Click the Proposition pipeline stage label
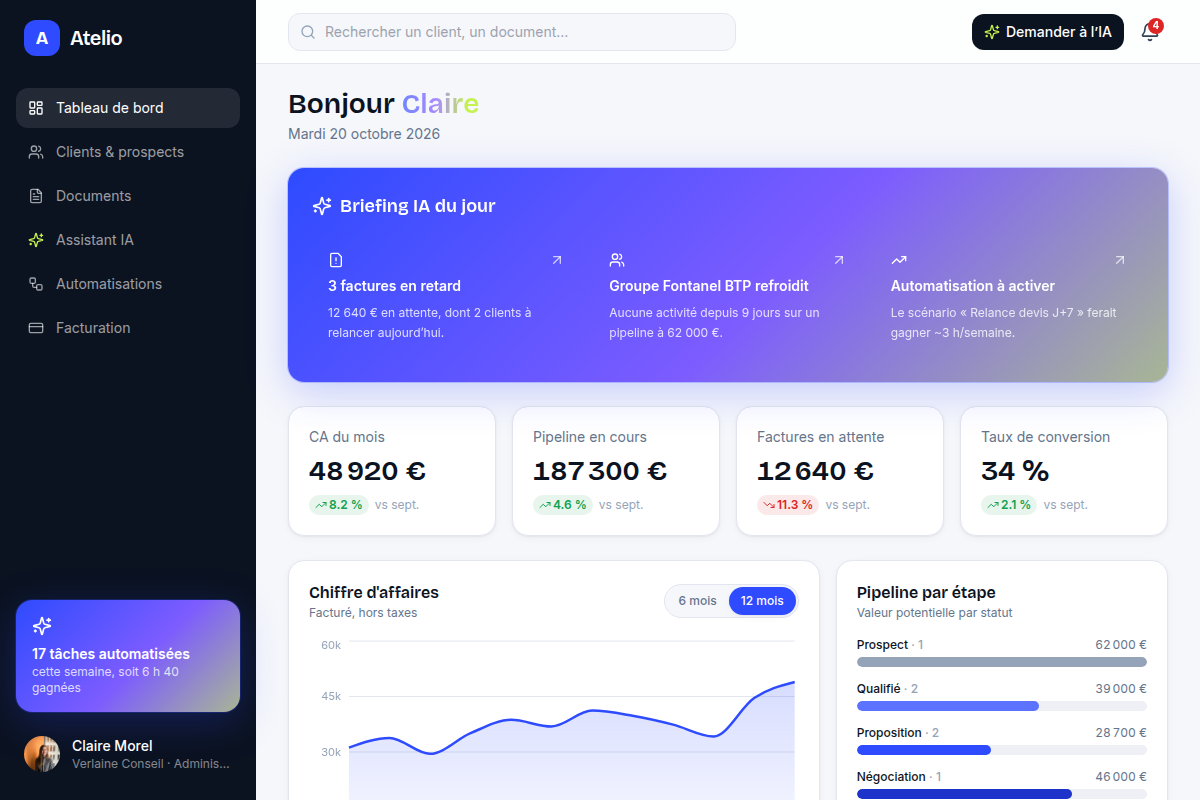The height and width of the screenshot is (800, 1200). pyautogui.click(x=889, y=733)
